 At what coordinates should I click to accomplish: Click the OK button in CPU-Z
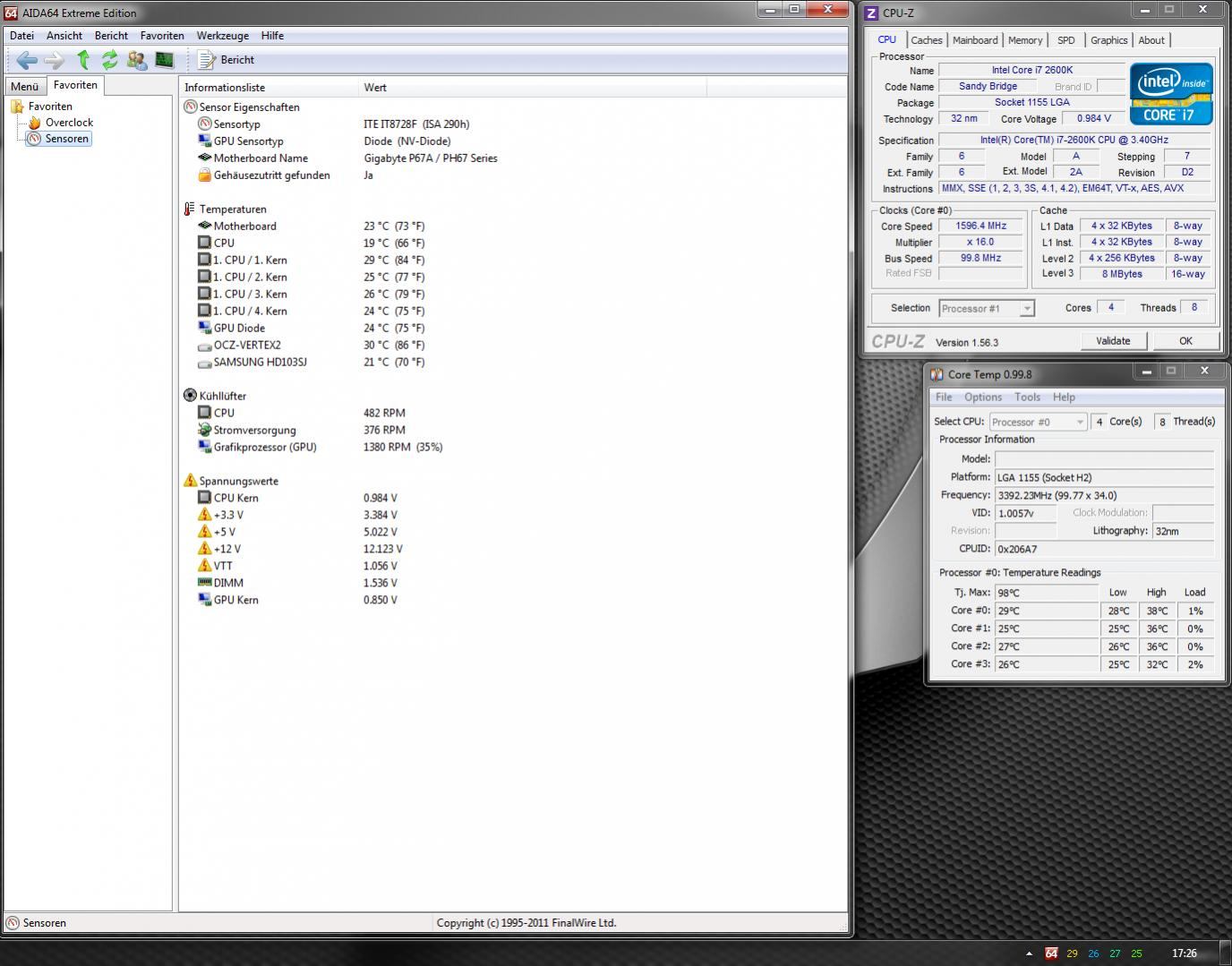(x=1185, y=341)
